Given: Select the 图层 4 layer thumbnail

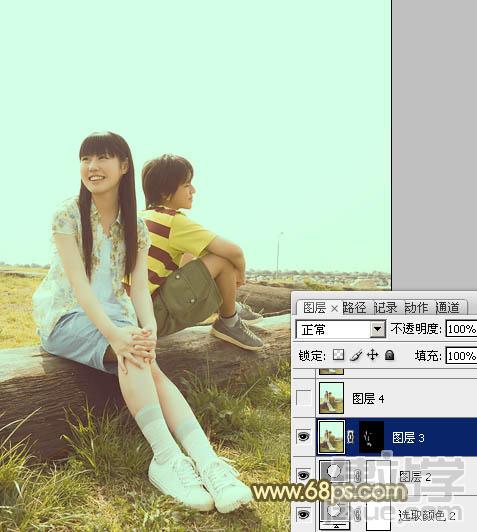Looking at the screenshot, I should tap(331, 398).
